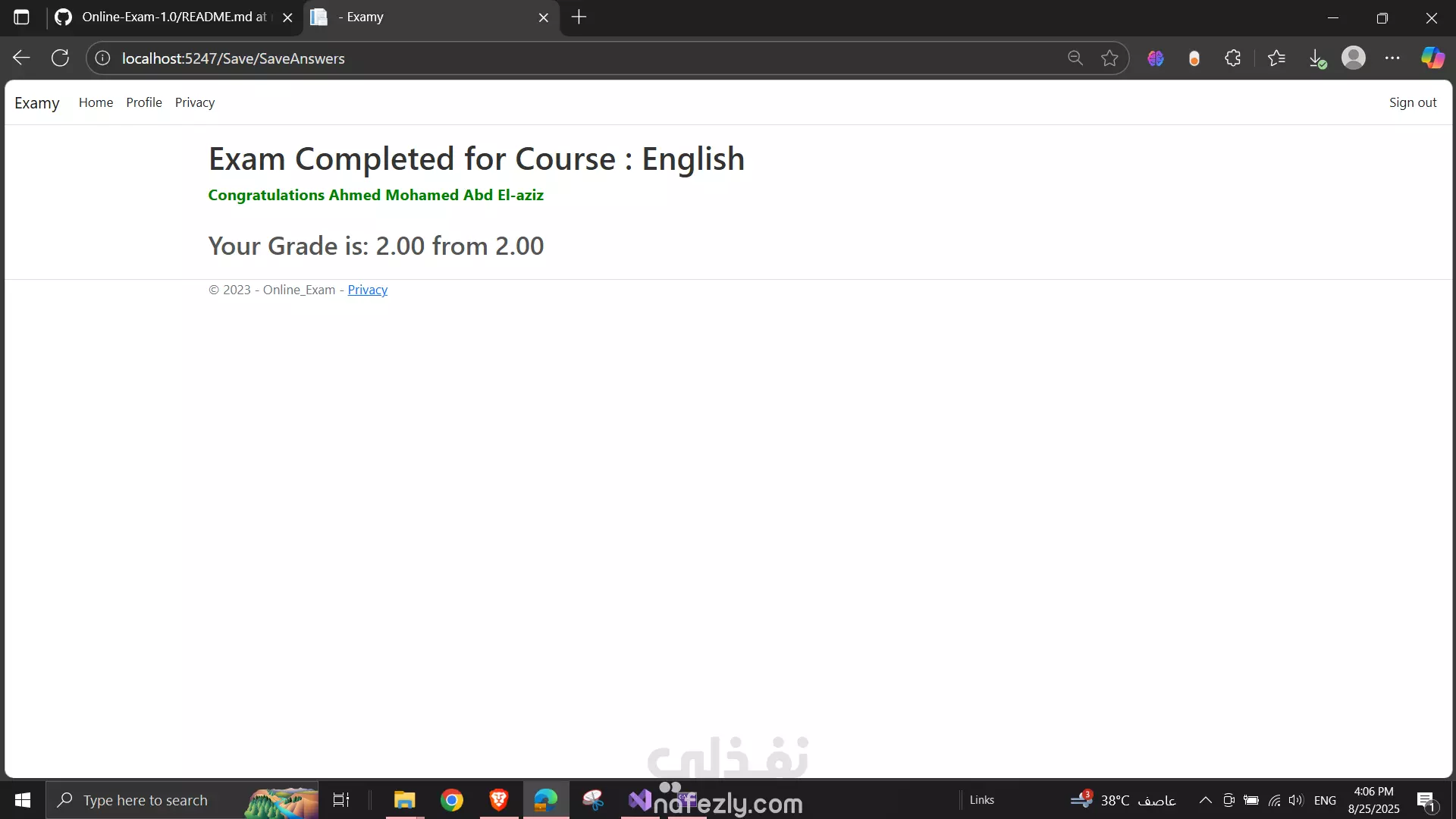This screenshot has width=1456, height=819.
Task: Switch to Online-Exam-1.0/README.md tab
Action: pos(175,17)
